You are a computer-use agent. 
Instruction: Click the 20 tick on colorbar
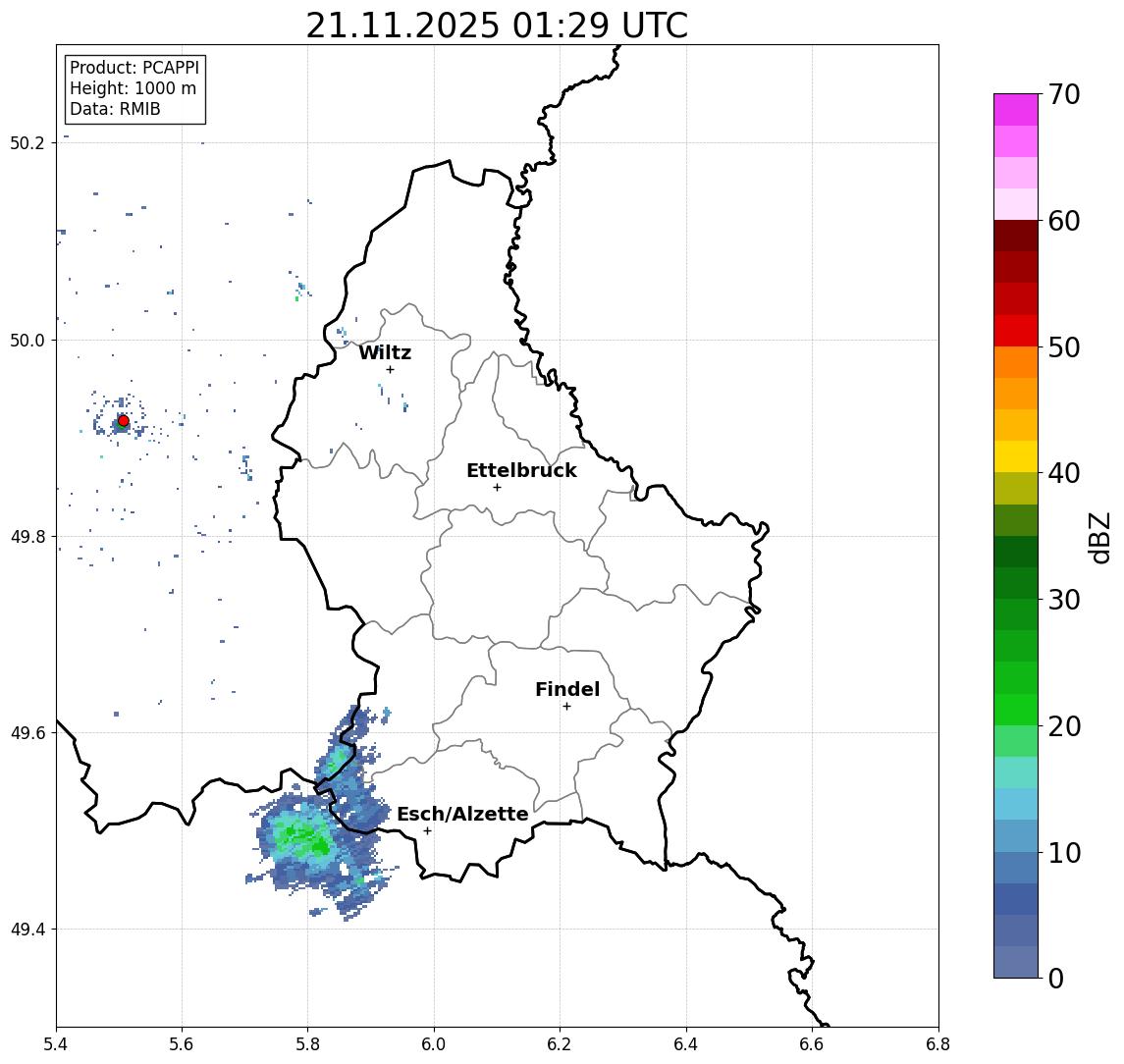(1064, 725)
